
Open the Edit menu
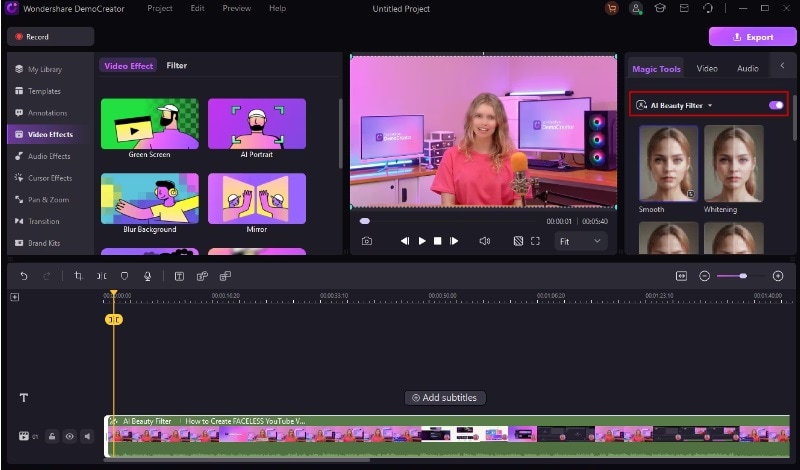[197, 8]
